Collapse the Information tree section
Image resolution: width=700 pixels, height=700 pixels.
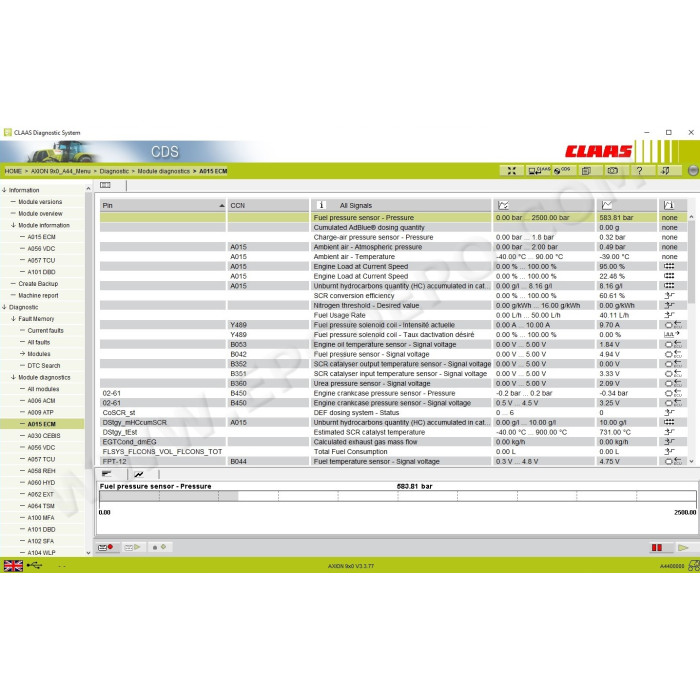(4, 190)
